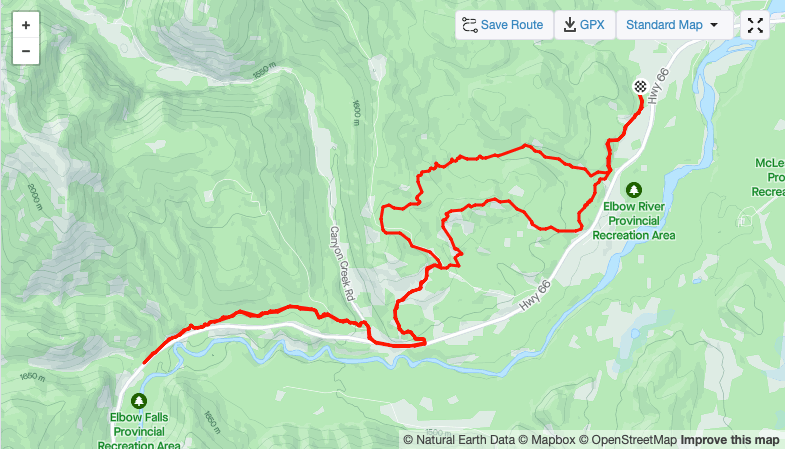Select the checkered finish flag marker

(x=640, y=87)
